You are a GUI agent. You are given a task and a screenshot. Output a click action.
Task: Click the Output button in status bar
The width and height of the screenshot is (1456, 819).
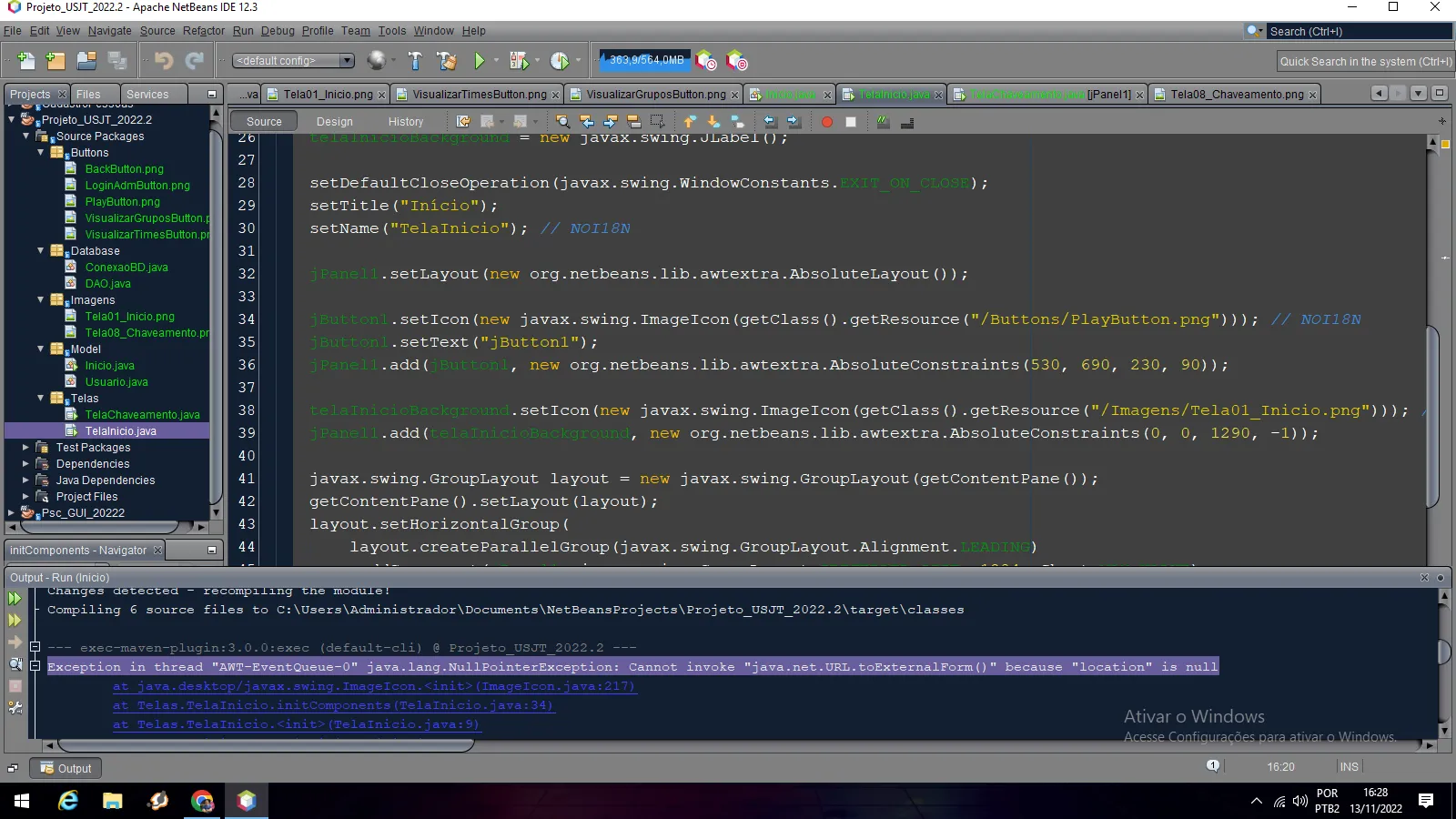[x=66, y=768]
